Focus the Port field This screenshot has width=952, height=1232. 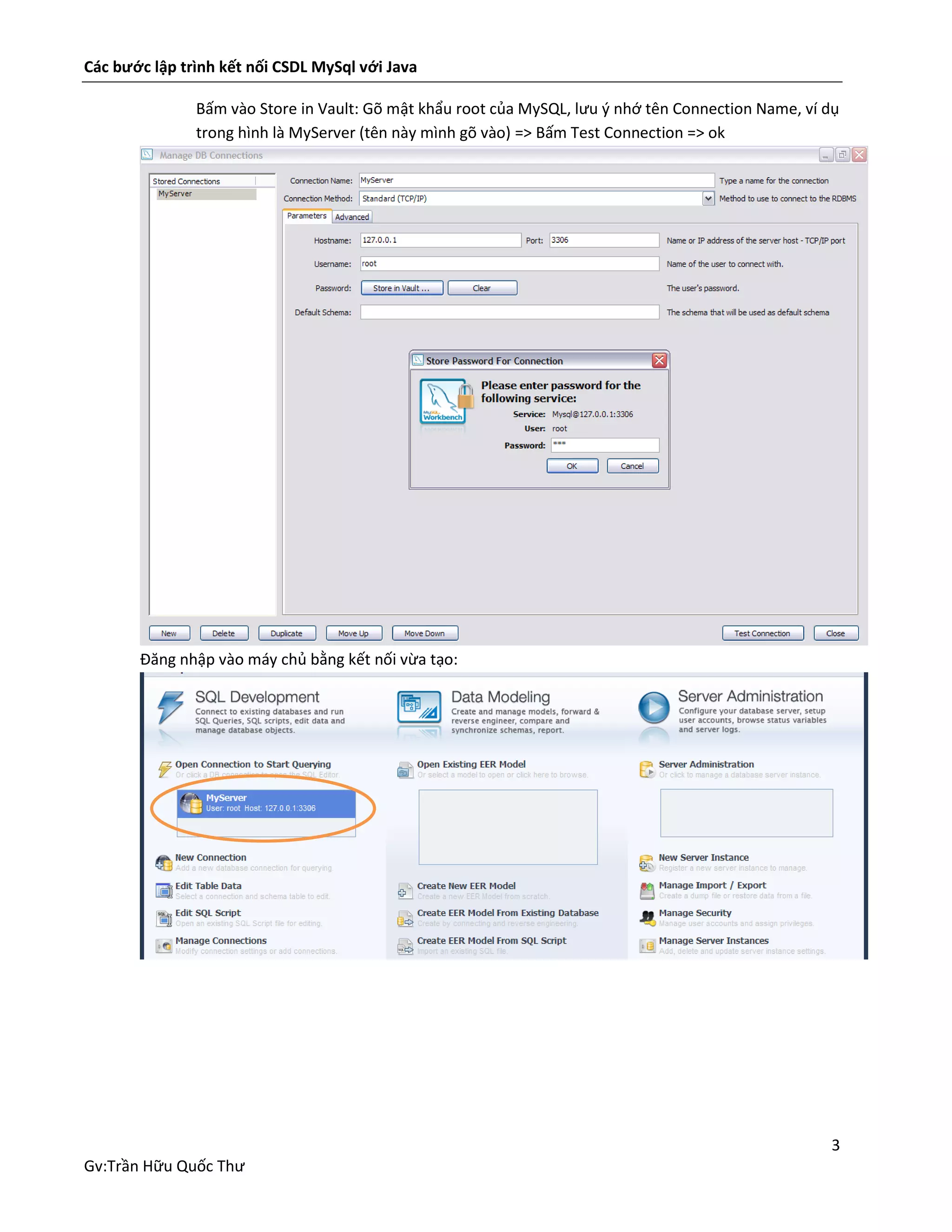click(605, 240)
